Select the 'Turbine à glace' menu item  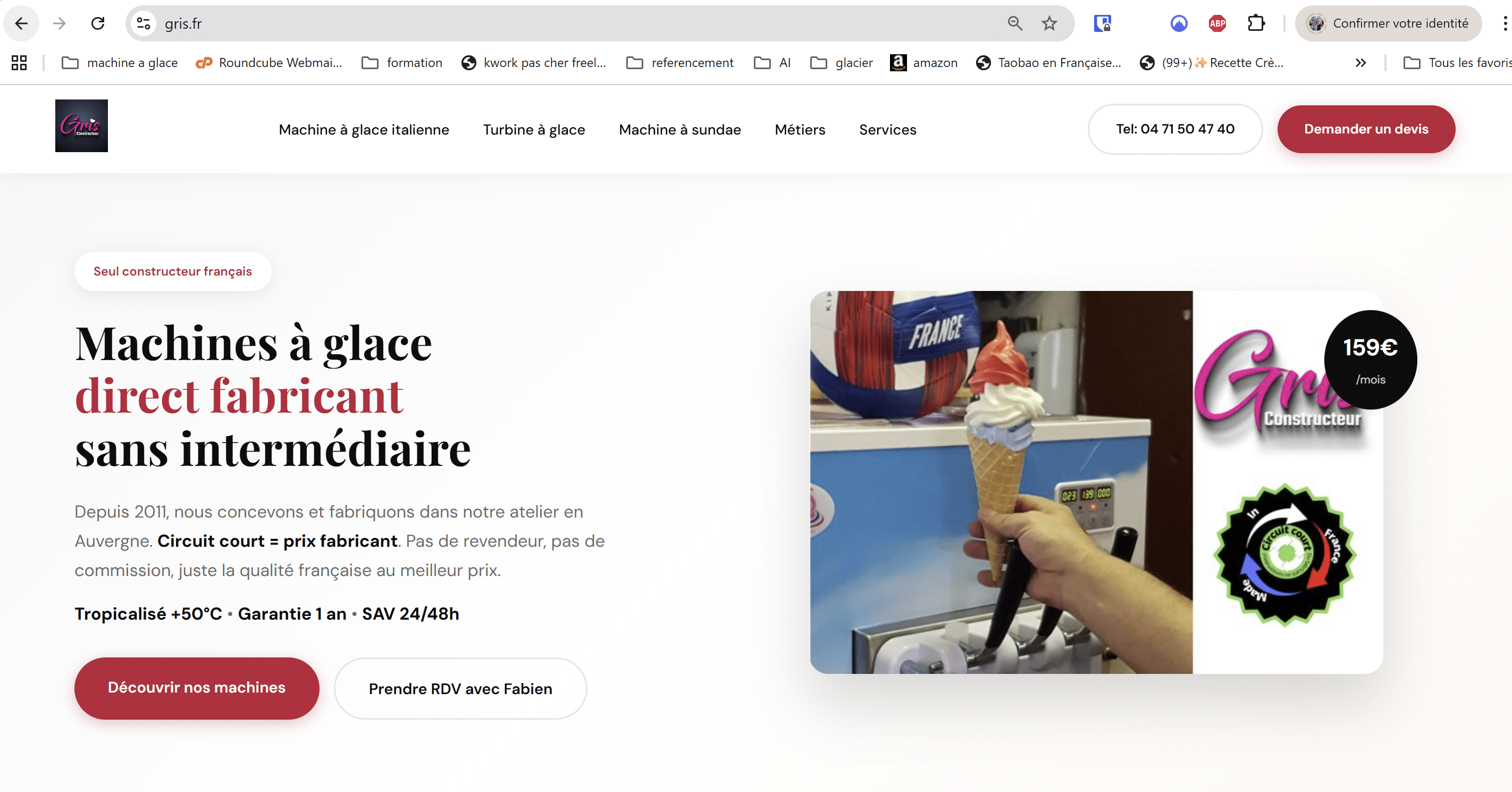[x=534, y=130]
